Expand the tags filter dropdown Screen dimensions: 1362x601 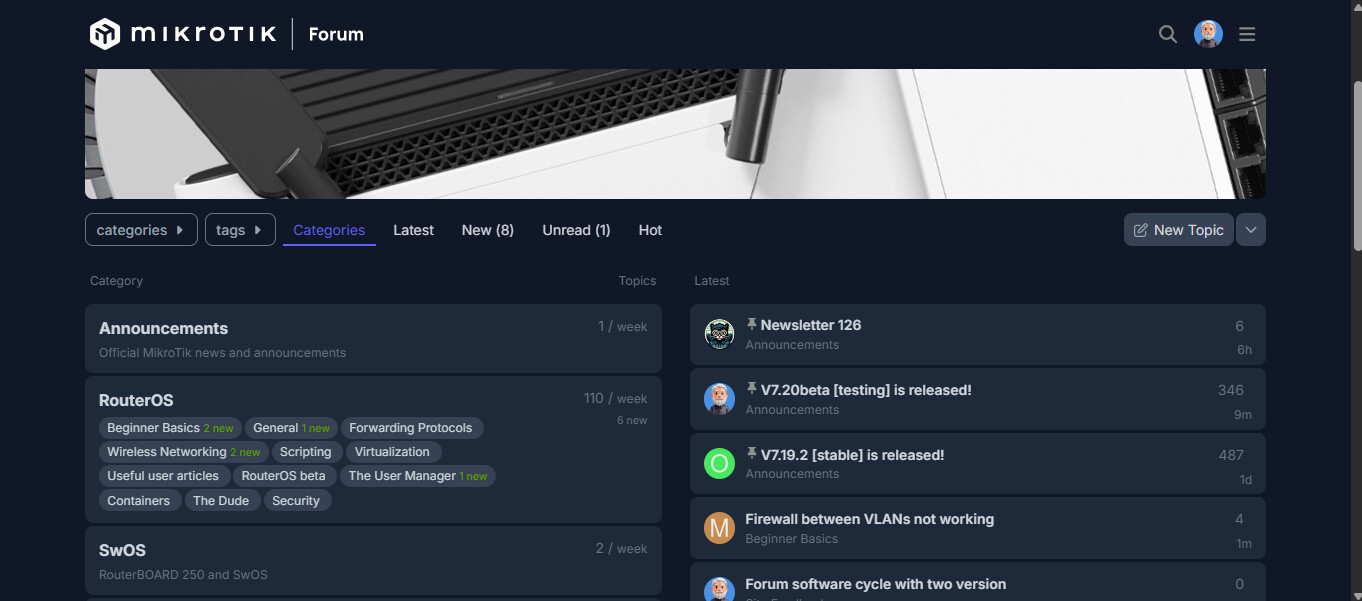pyautogui.click(x=240, y=230)
